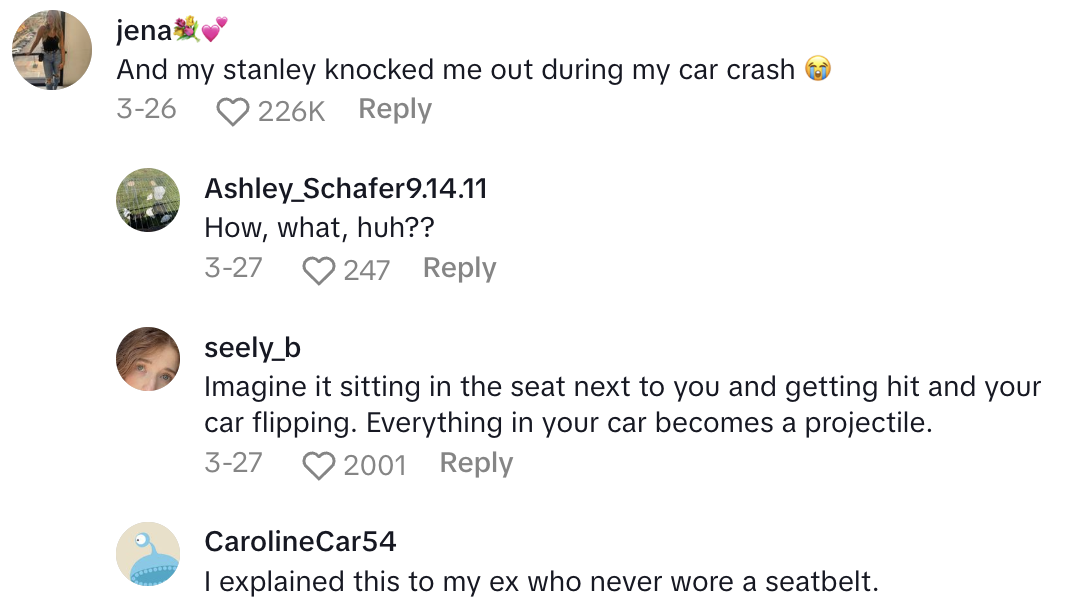Click Reply under "How, what, huh??"
This screenshot has height=604, width=1066.
459,268
